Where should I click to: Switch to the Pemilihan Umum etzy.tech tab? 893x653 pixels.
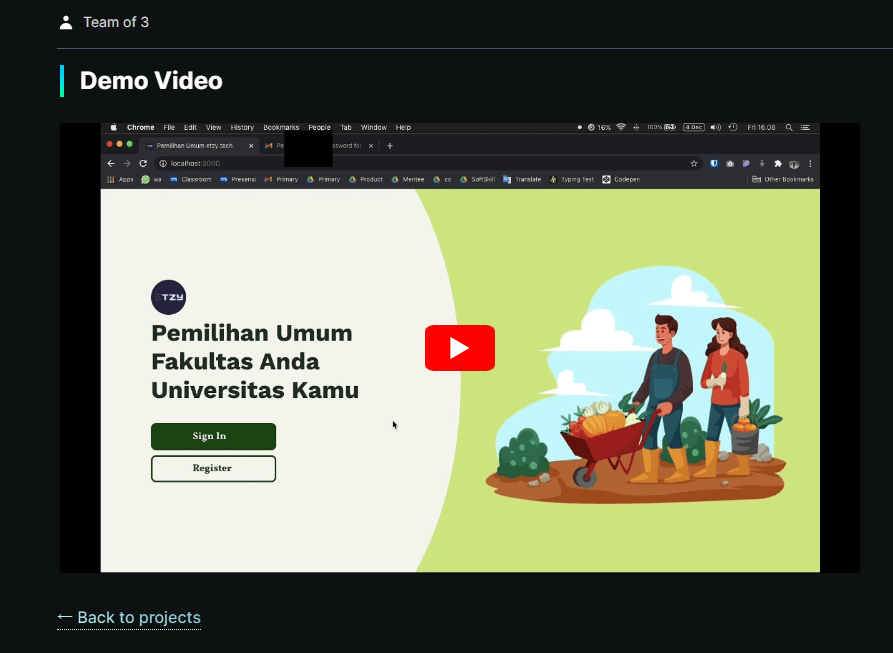coord(194,145)
